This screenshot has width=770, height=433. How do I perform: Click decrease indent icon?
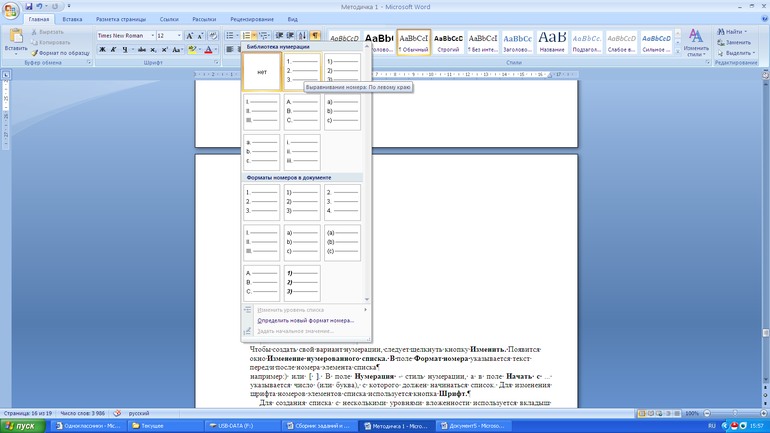[x=279, y=36]
